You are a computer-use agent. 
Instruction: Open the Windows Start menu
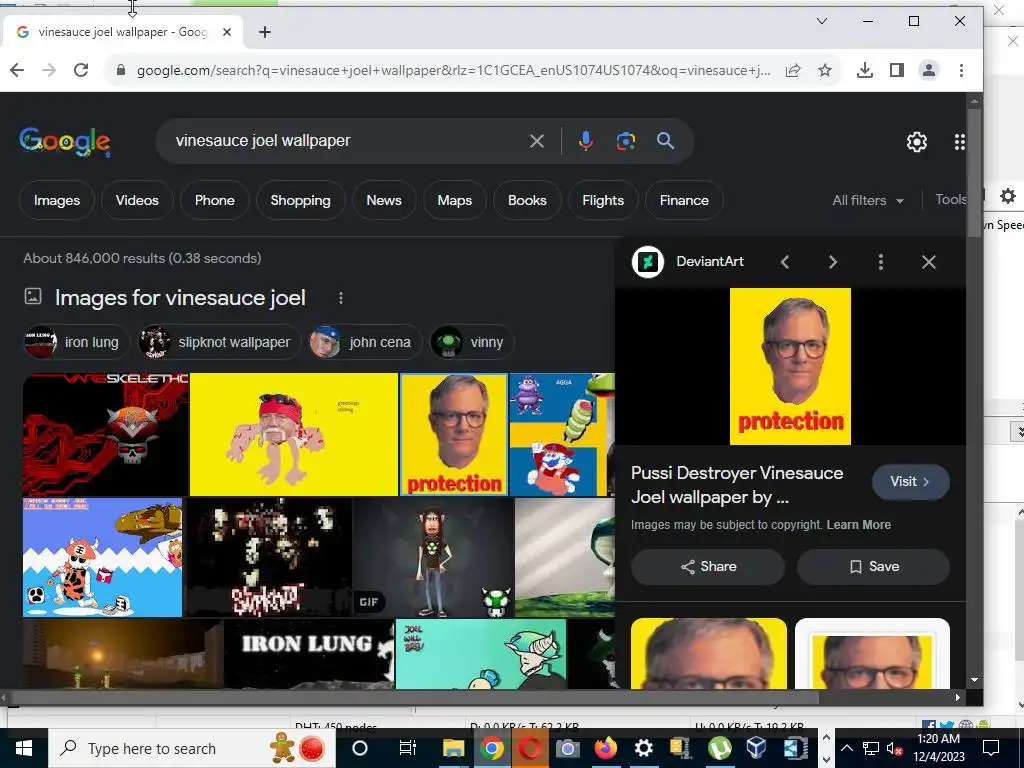tap(24, 748)
